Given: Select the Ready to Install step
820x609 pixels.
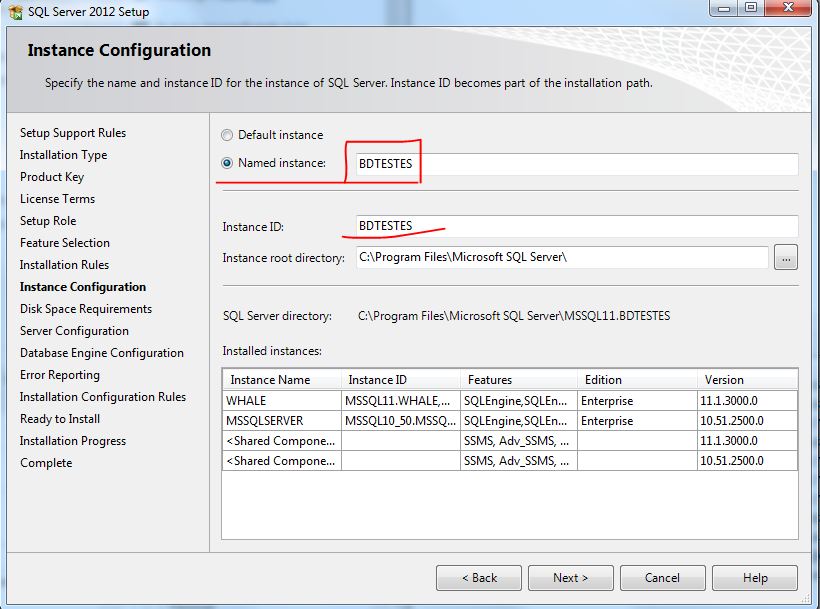Looking at the screenshot, I should 60,419.
